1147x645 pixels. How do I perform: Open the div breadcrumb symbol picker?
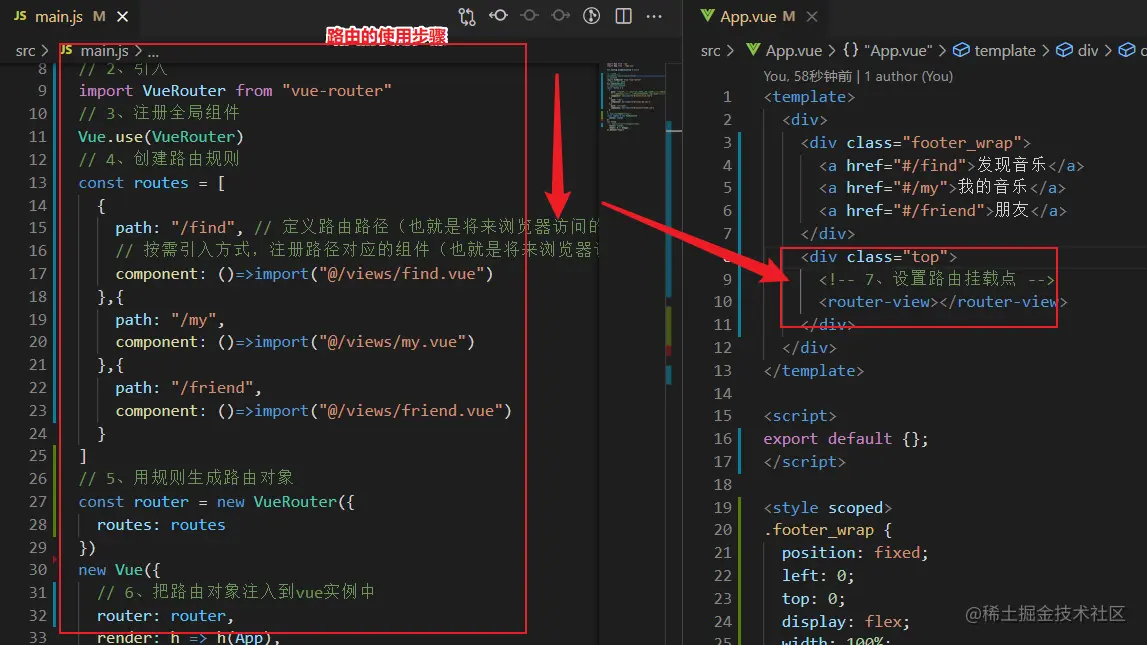(1078, 50)
